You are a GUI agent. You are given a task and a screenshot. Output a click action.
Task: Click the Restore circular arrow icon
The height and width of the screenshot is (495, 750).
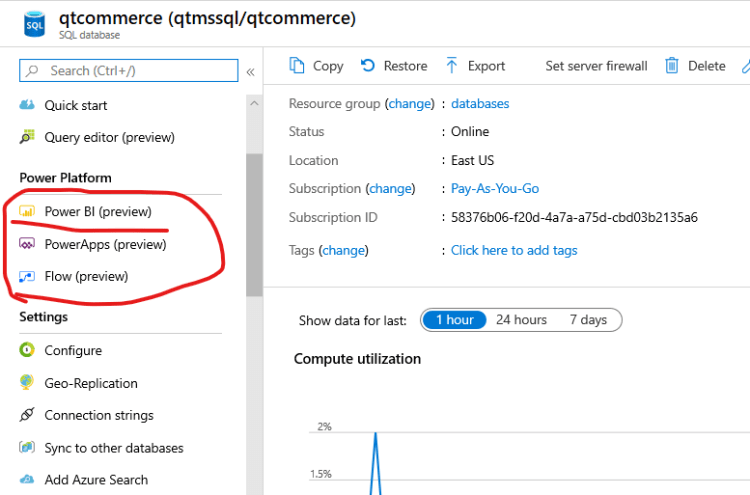coord(368,66)
